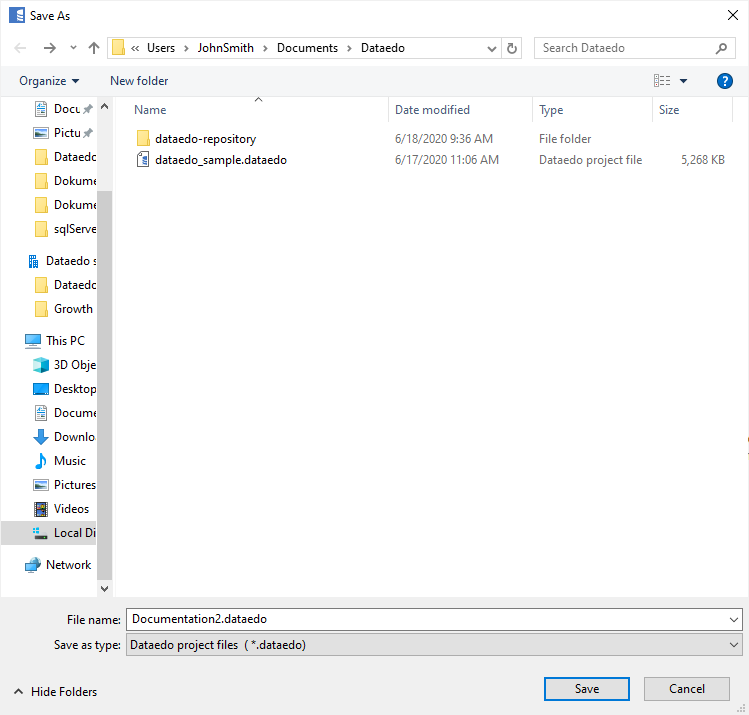Screen dimensions: 749x715
Task: Click the change view layout icon
Action: 662,81
